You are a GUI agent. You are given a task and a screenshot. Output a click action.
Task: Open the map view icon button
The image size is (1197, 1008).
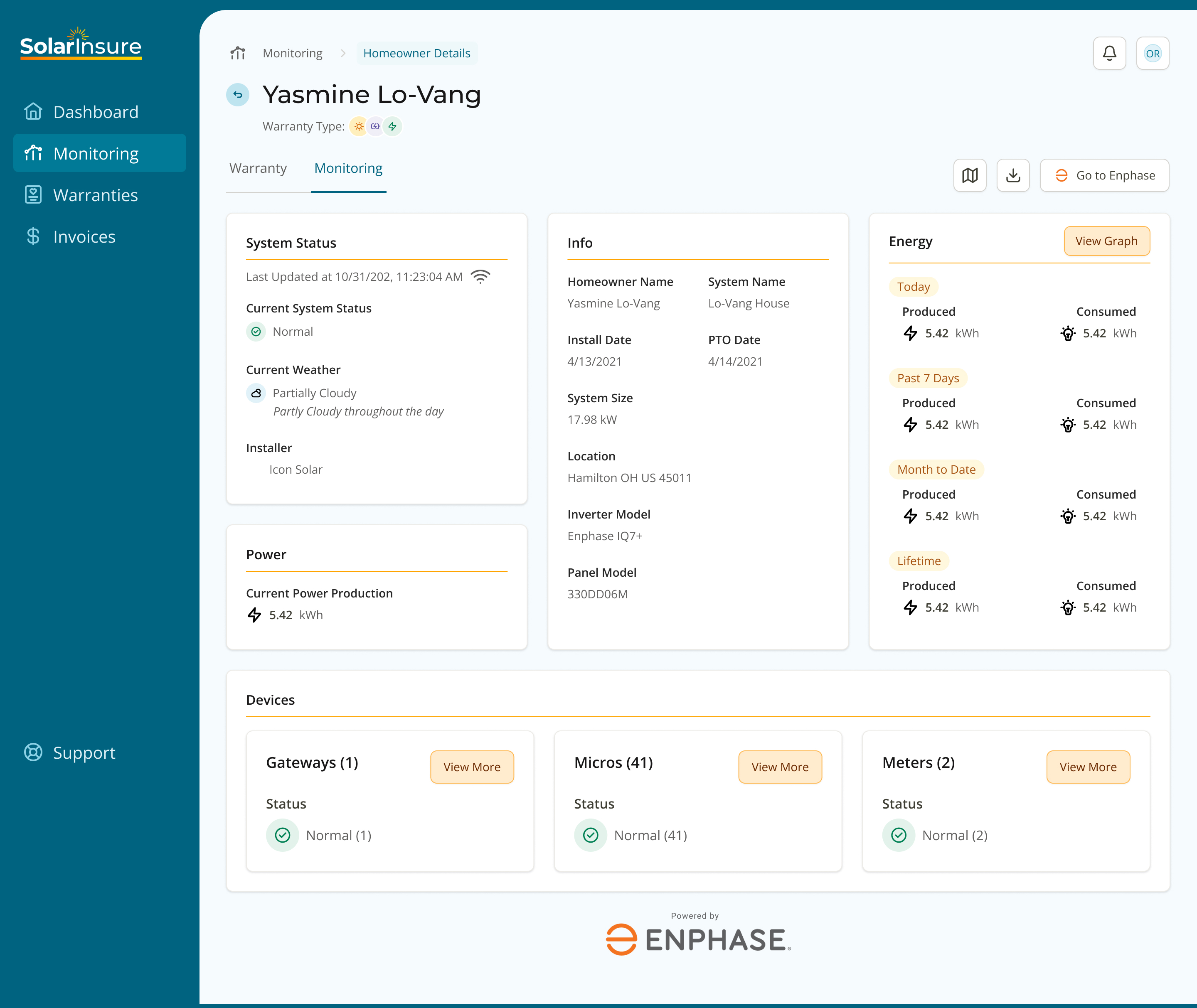tap(970, 175)
